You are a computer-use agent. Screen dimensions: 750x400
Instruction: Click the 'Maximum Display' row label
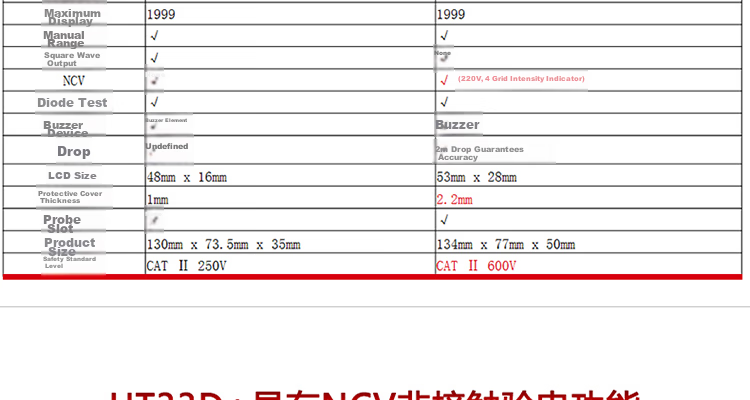coord(72,17)
